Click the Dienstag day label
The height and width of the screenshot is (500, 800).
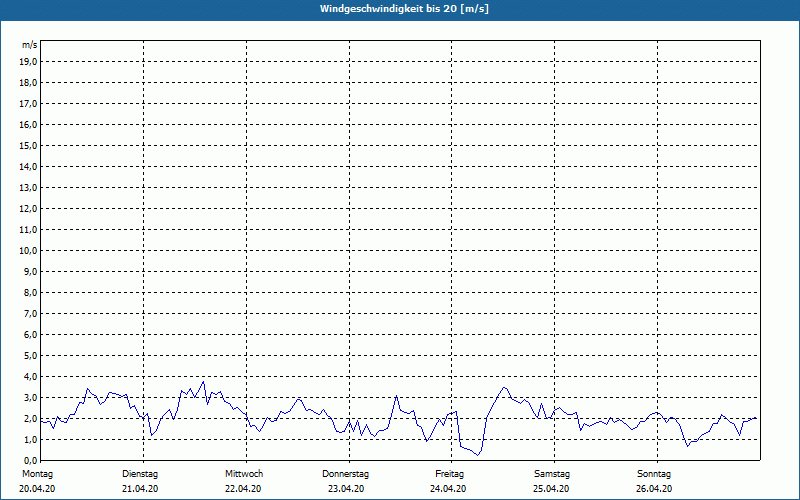pyautogui.click(x=140, y=474)
